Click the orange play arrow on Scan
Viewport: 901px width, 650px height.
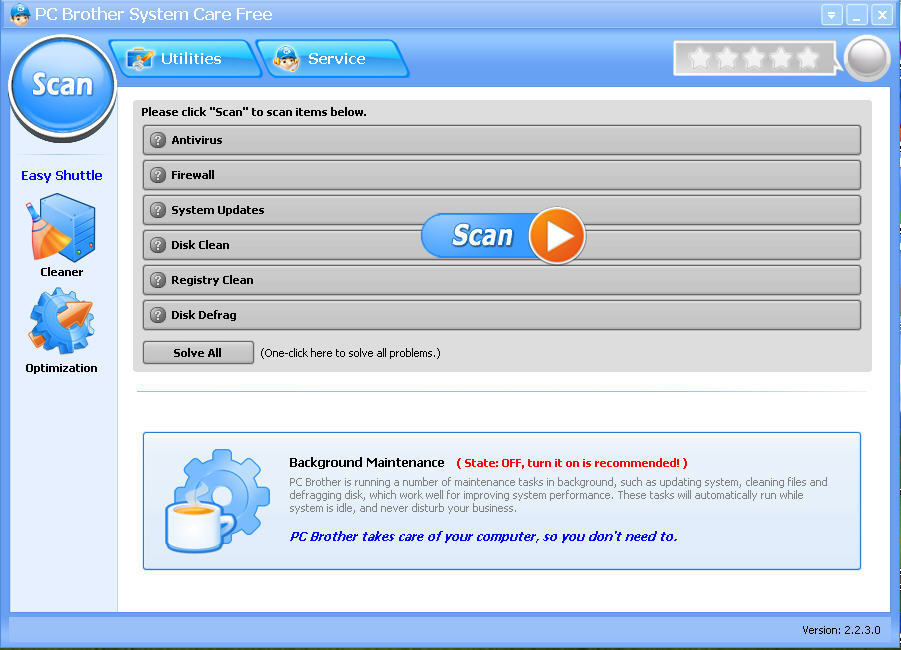[x=556, y=236]
